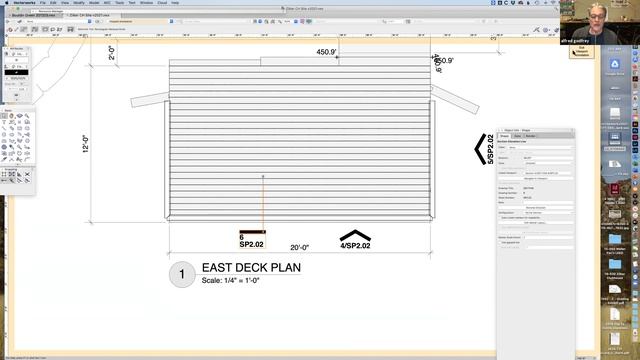Open the Configuration dropdown in Object Info palette
Screen dimensions: 640x360
(549, 213)
